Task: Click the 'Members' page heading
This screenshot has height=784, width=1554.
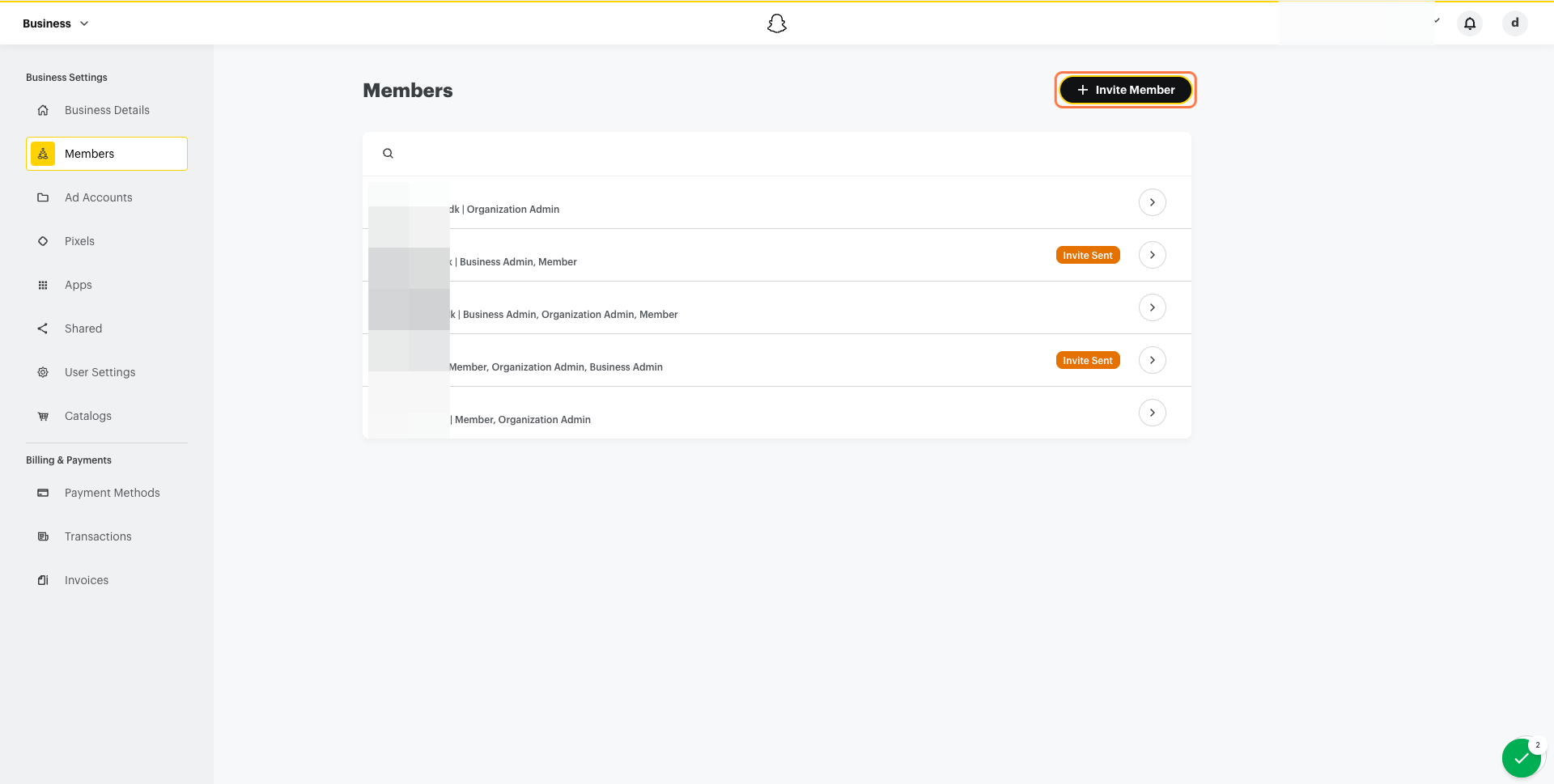Action: coord(408,91)
